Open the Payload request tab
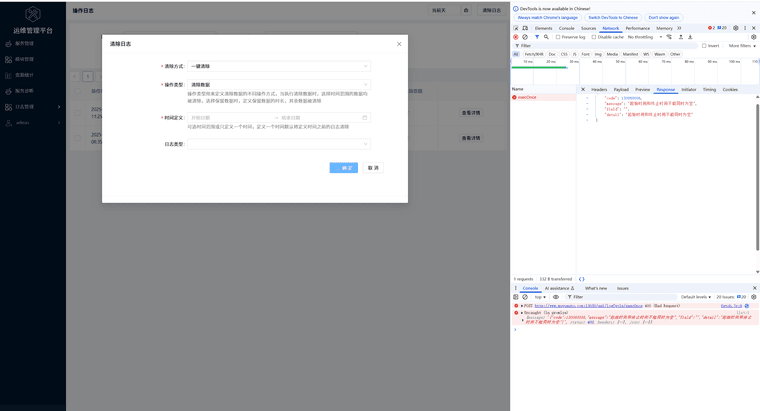 (x=621, y=89)
